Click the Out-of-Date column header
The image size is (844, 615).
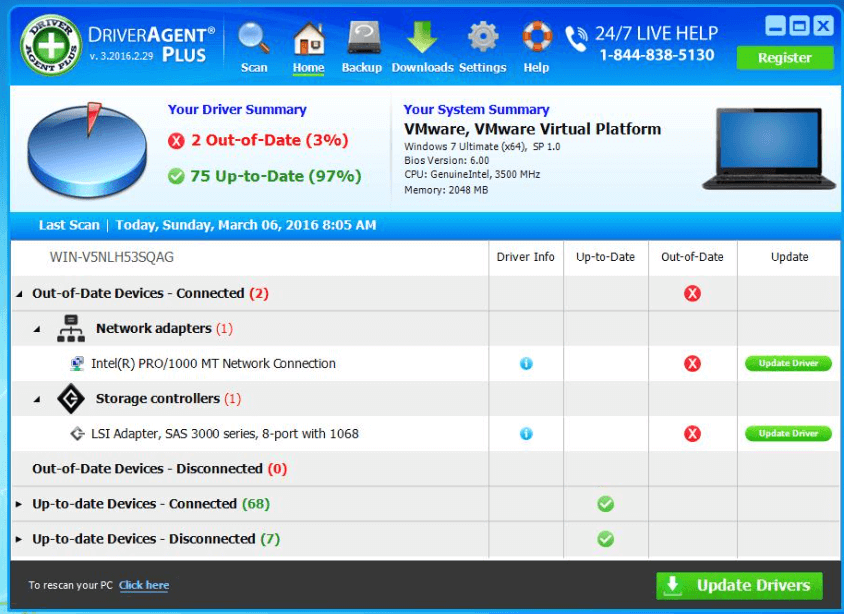pyautogui.click(x=692, y=257)
